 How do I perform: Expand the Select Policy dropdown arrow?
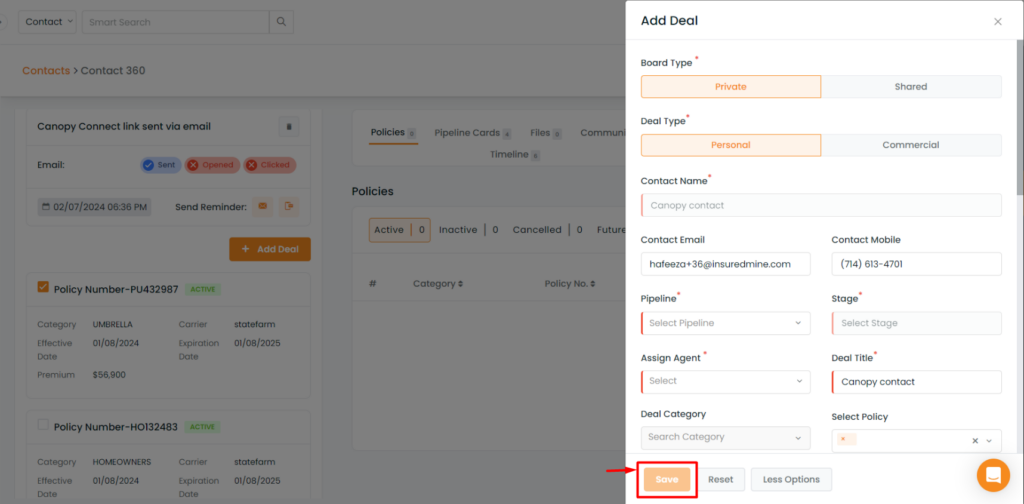[x=989, y=441]
